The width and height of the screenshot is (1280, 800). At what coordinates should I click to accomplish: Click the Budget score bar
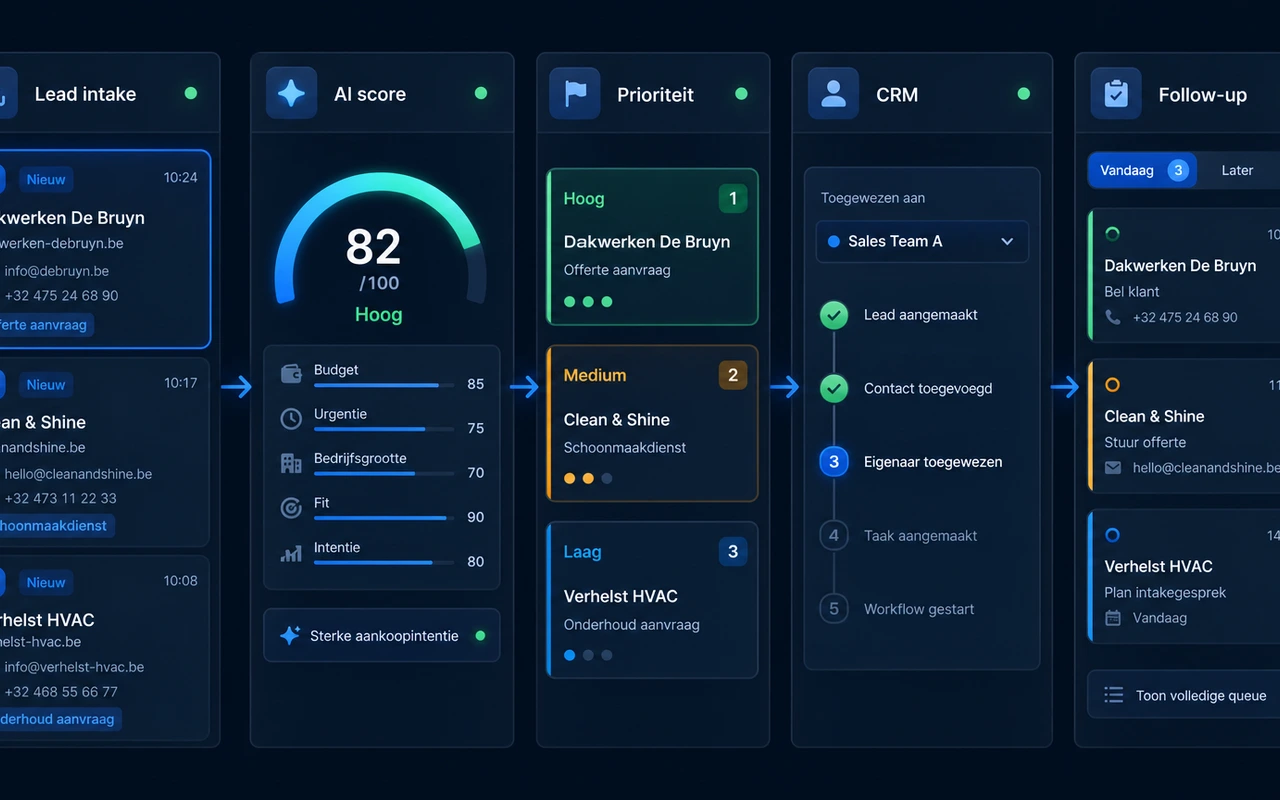pos(384,385)
